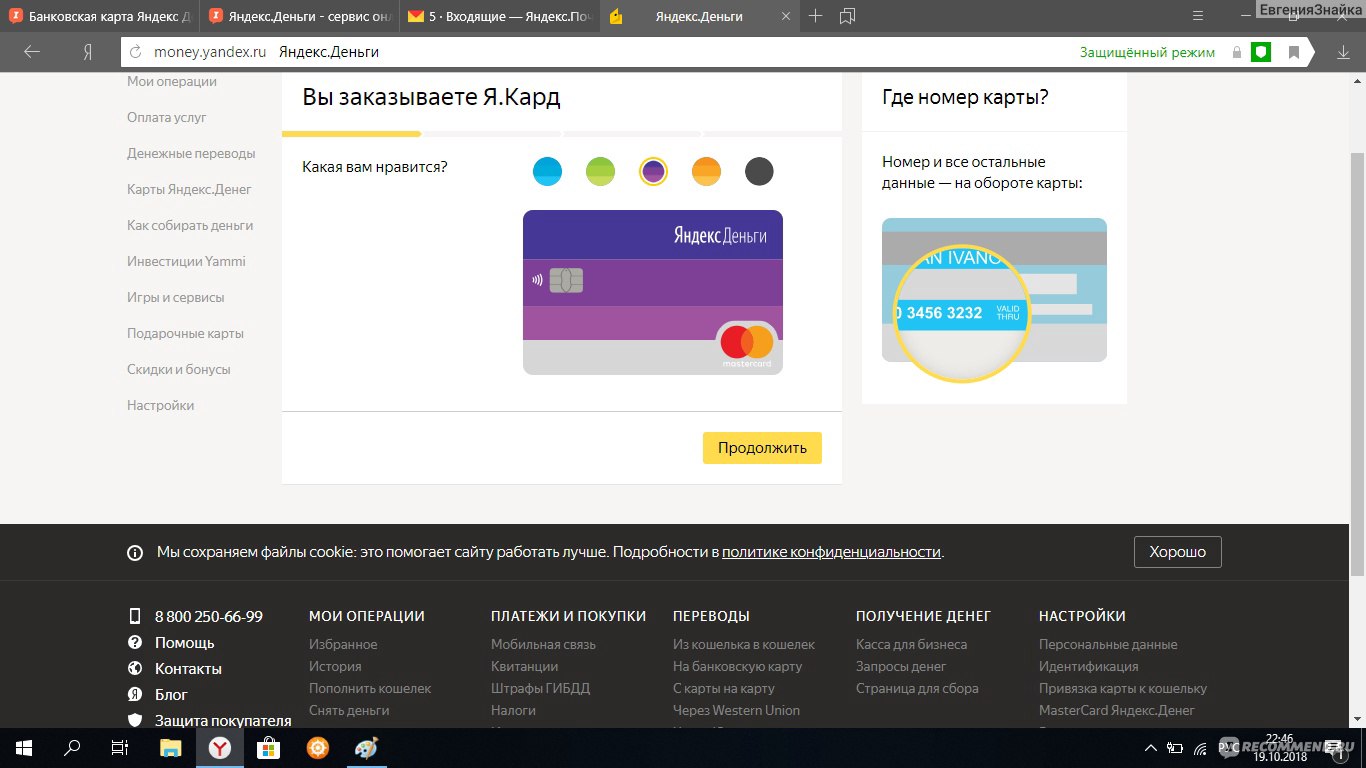Open Скидки и бонусы in the sidebar
The image size is (1366, 768).
click(x=179, y=369)
